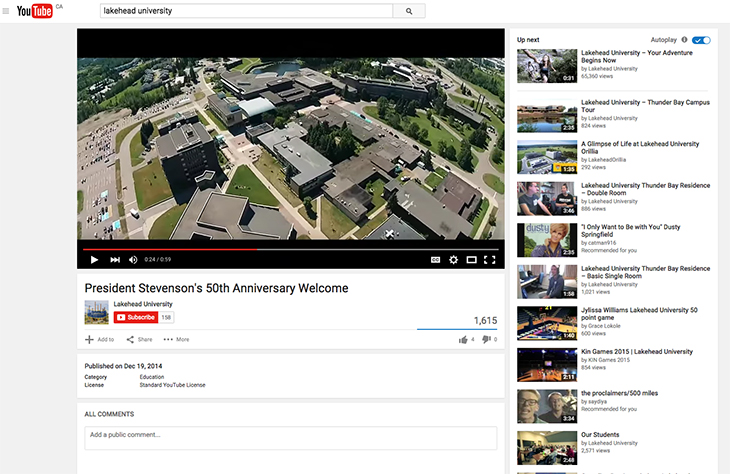Expand the More actions menu
The width and height of the screenshot is (730, 474).
(176, 339)
